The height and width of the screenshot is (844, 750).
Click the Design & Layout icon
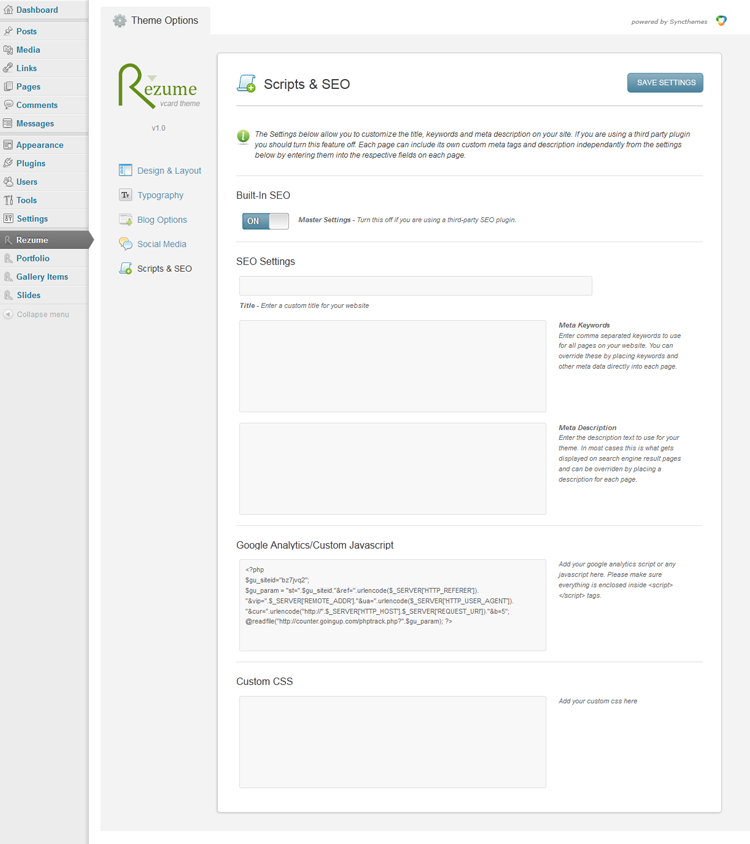[125, 171]
